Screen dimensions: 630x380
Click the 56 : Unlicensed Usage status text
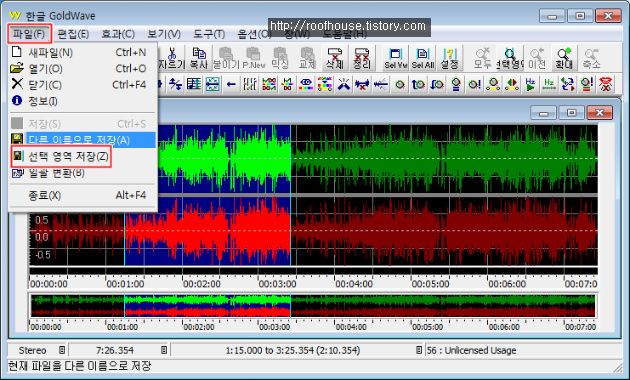coord(471,350)
